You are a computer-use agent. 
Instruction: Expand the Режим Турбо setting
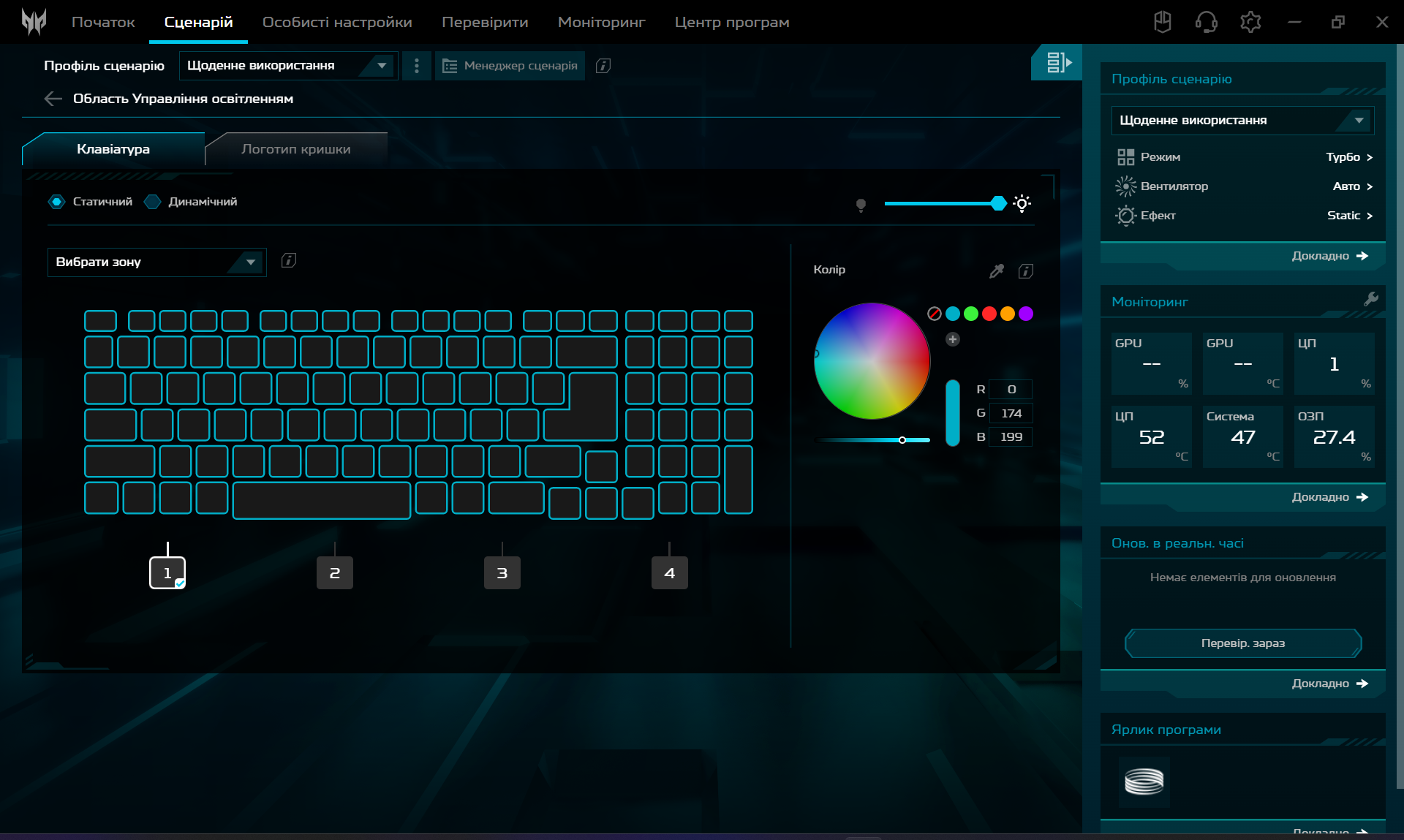tap(1349, 157)
